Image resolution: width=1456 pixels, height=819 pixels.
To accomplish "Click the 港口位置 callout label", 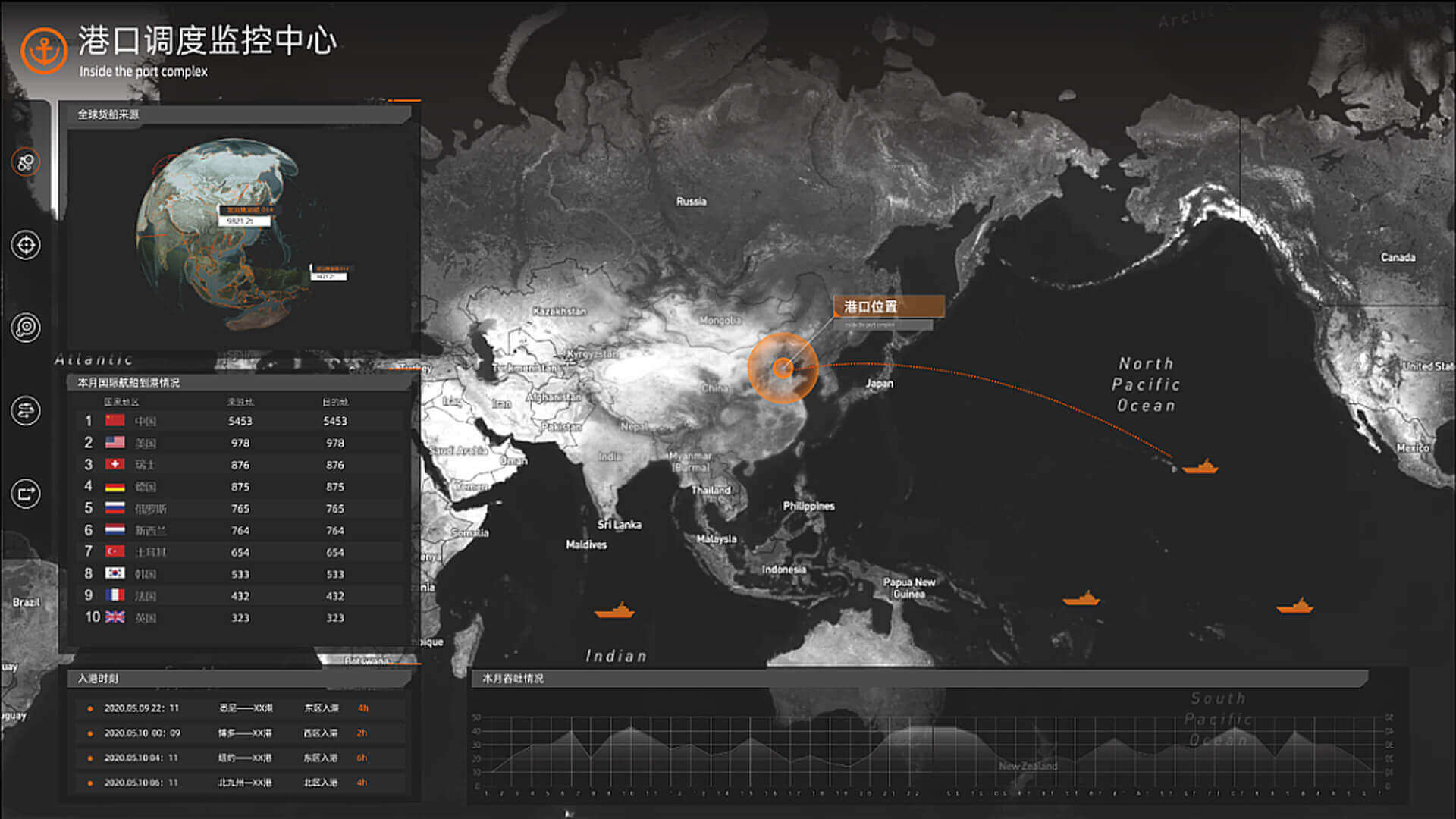I will [890, 306].
